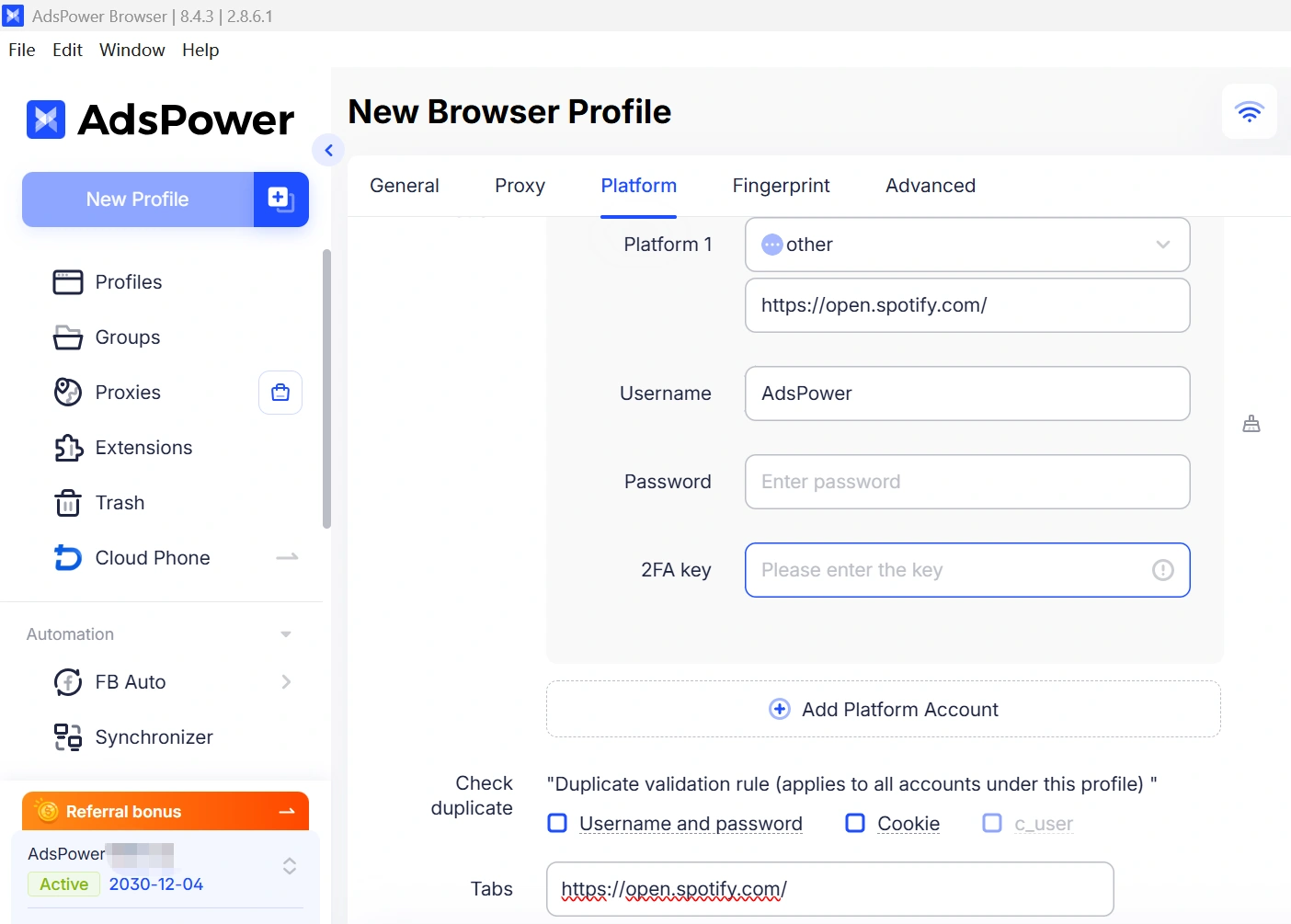Tick the c_user checkbox
Screen dimensions: 1291x924
coord(992,823)
